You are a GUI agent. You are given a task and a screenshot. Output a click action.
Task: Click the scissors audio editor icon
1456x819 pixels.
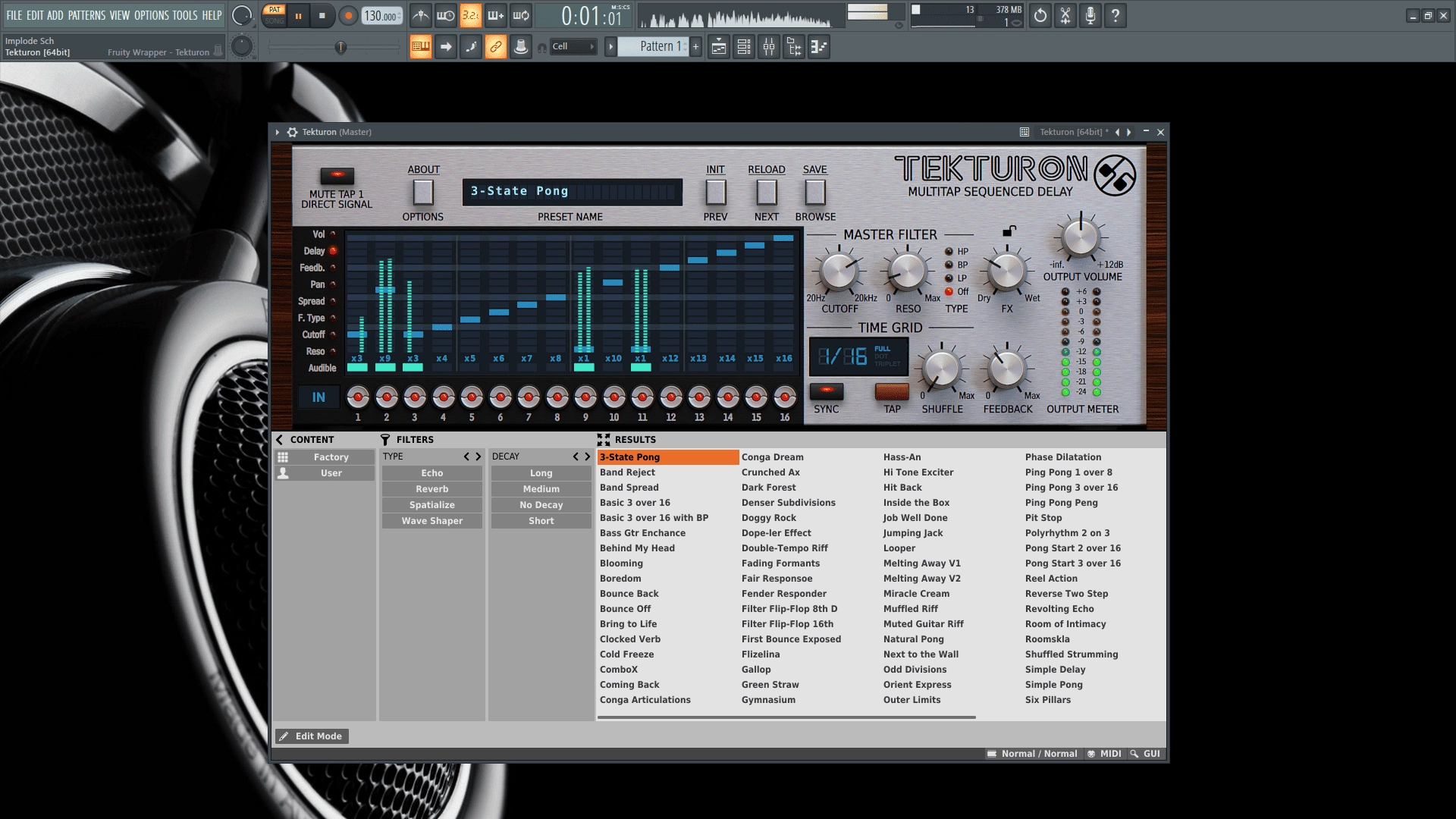pyautogui.click(x=1065, y=15)
